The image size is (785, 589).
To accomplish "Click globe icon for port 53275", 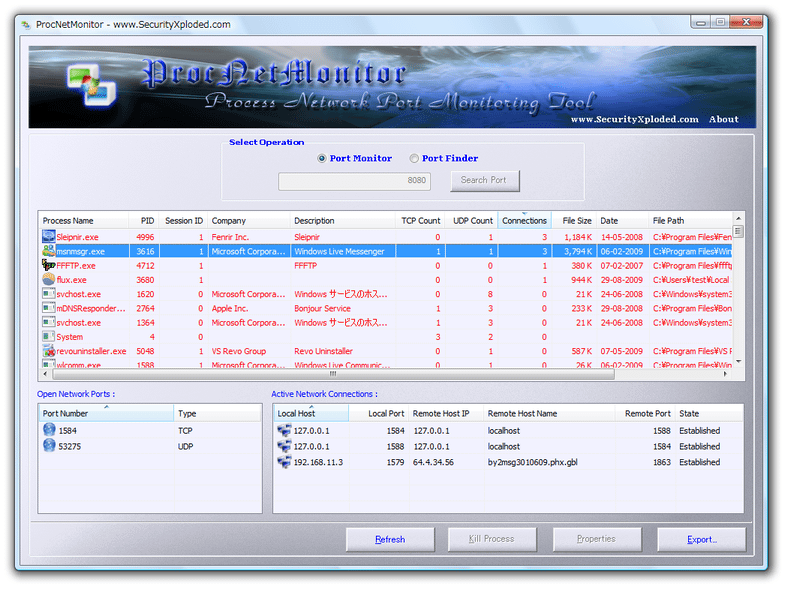I will click(x=49, y=445).
